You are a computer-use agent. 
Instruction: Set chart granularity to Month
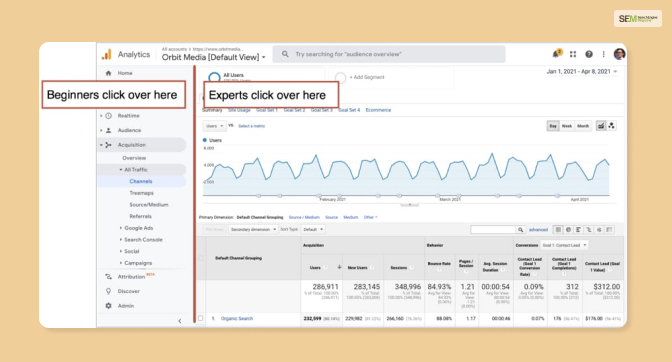point(583,126)
